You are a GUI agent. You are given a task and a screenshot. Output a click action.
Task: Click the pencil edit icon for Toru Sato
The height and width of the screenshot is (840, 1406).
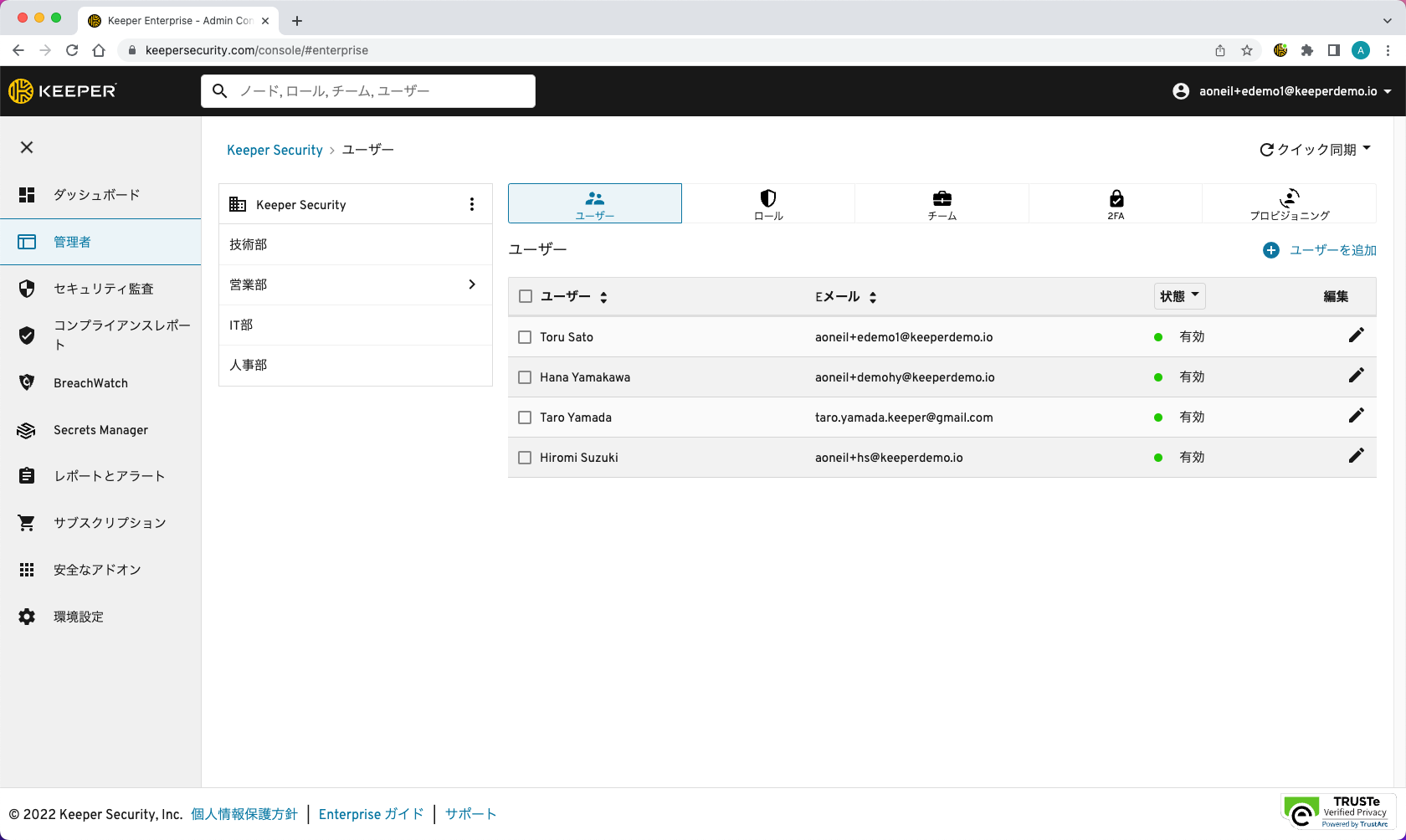pos(1356,335)
